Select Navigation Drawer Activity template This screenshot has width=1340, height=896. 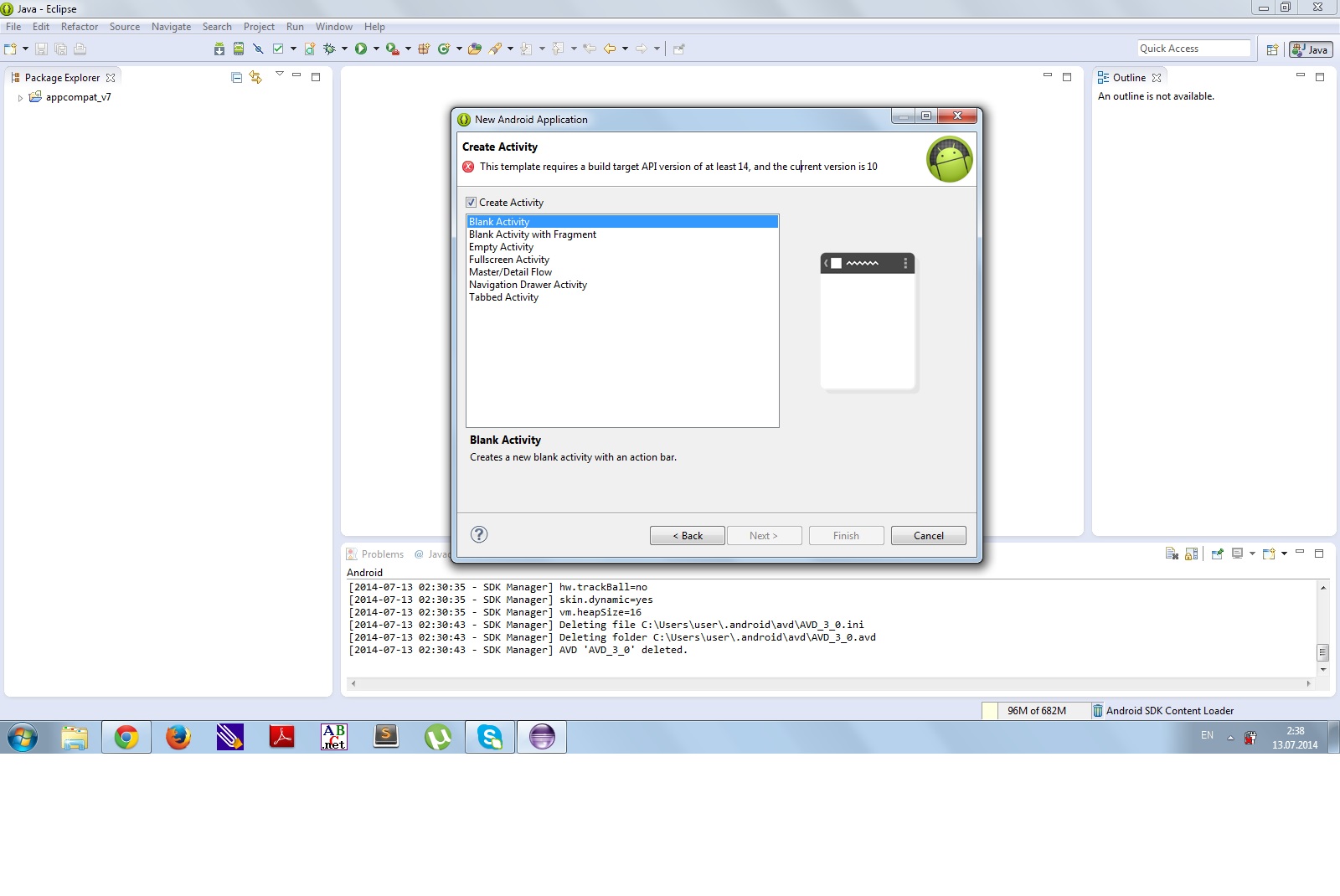tap(622, 285)
